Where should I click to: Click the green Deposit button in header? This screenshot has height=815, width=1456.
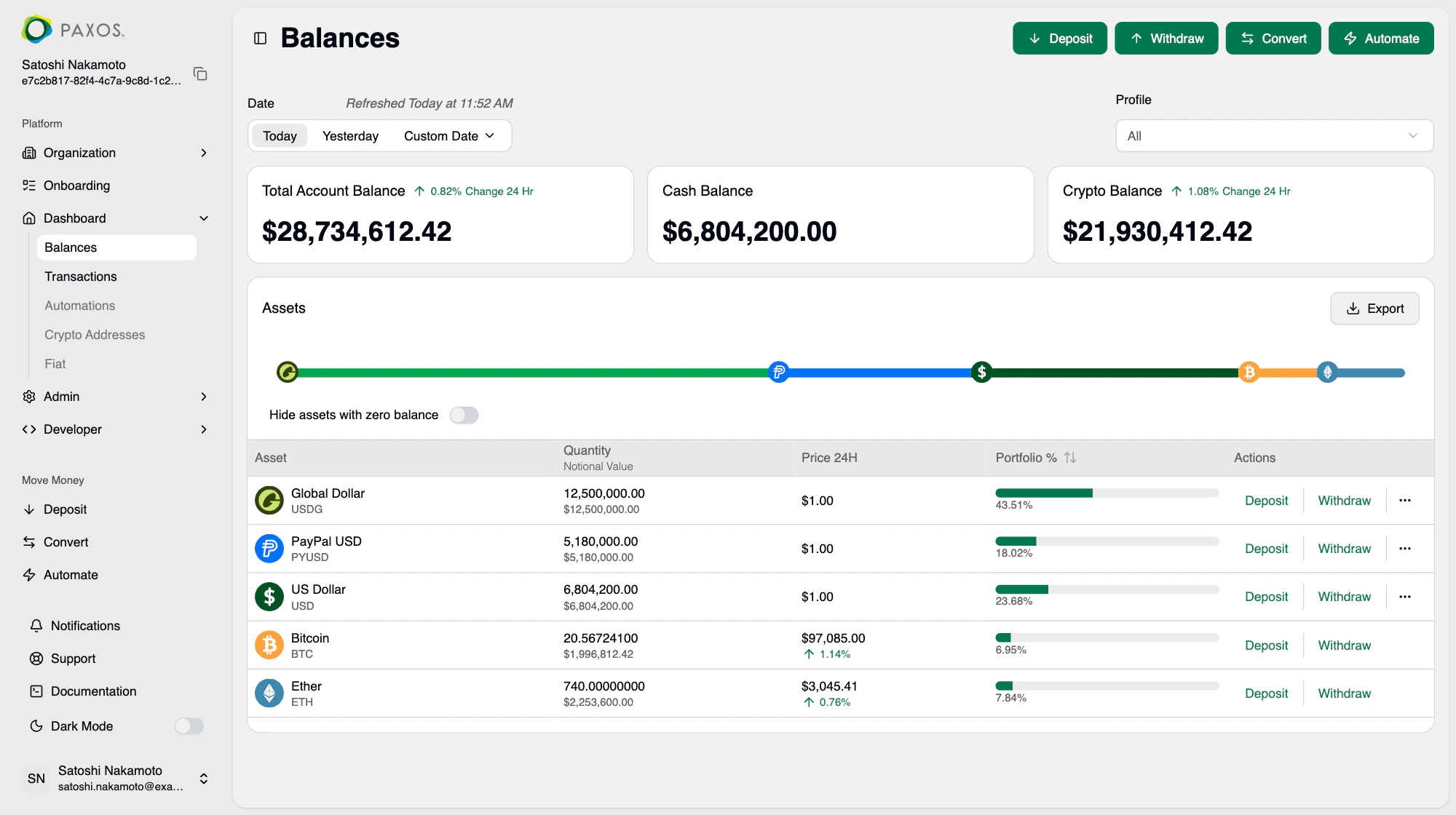pyautogui.click(x=1059, y=39)
